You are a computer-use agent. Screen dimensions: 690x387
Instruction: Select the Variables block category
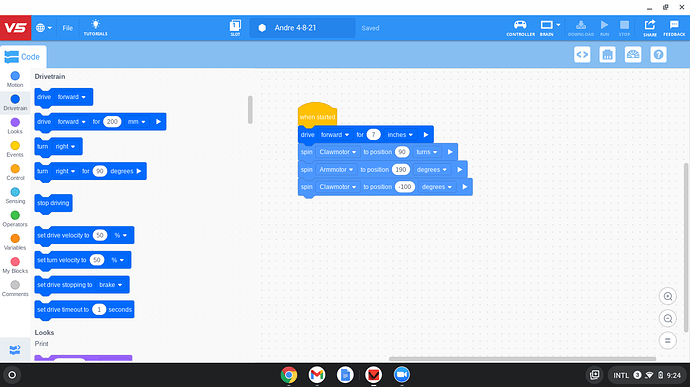click(x=15, y=242)
